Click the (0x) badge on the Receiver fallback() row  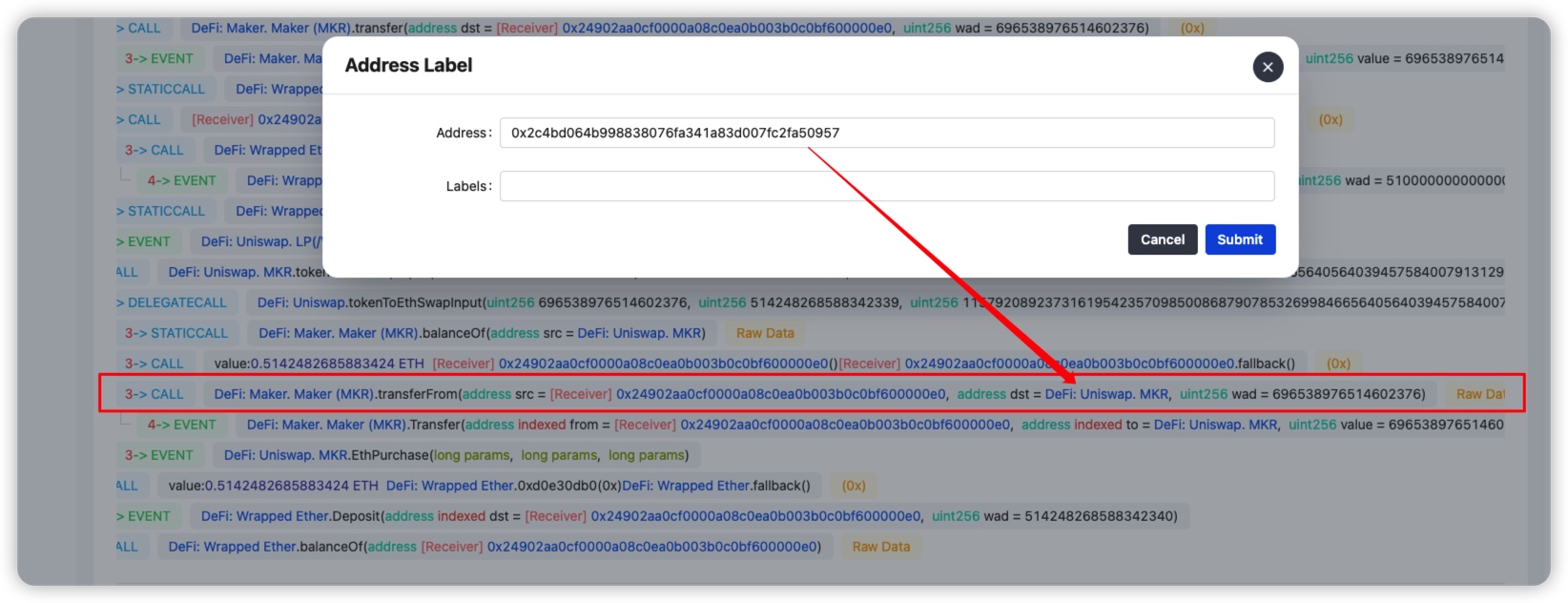tap(1338, 364)
